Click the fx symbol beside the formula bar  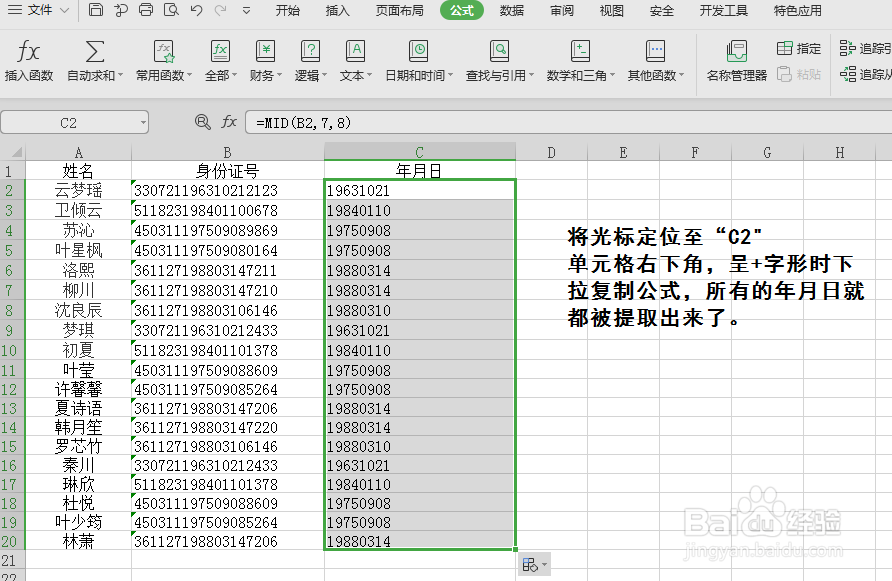pyautogui.click(x=228, y=121)
